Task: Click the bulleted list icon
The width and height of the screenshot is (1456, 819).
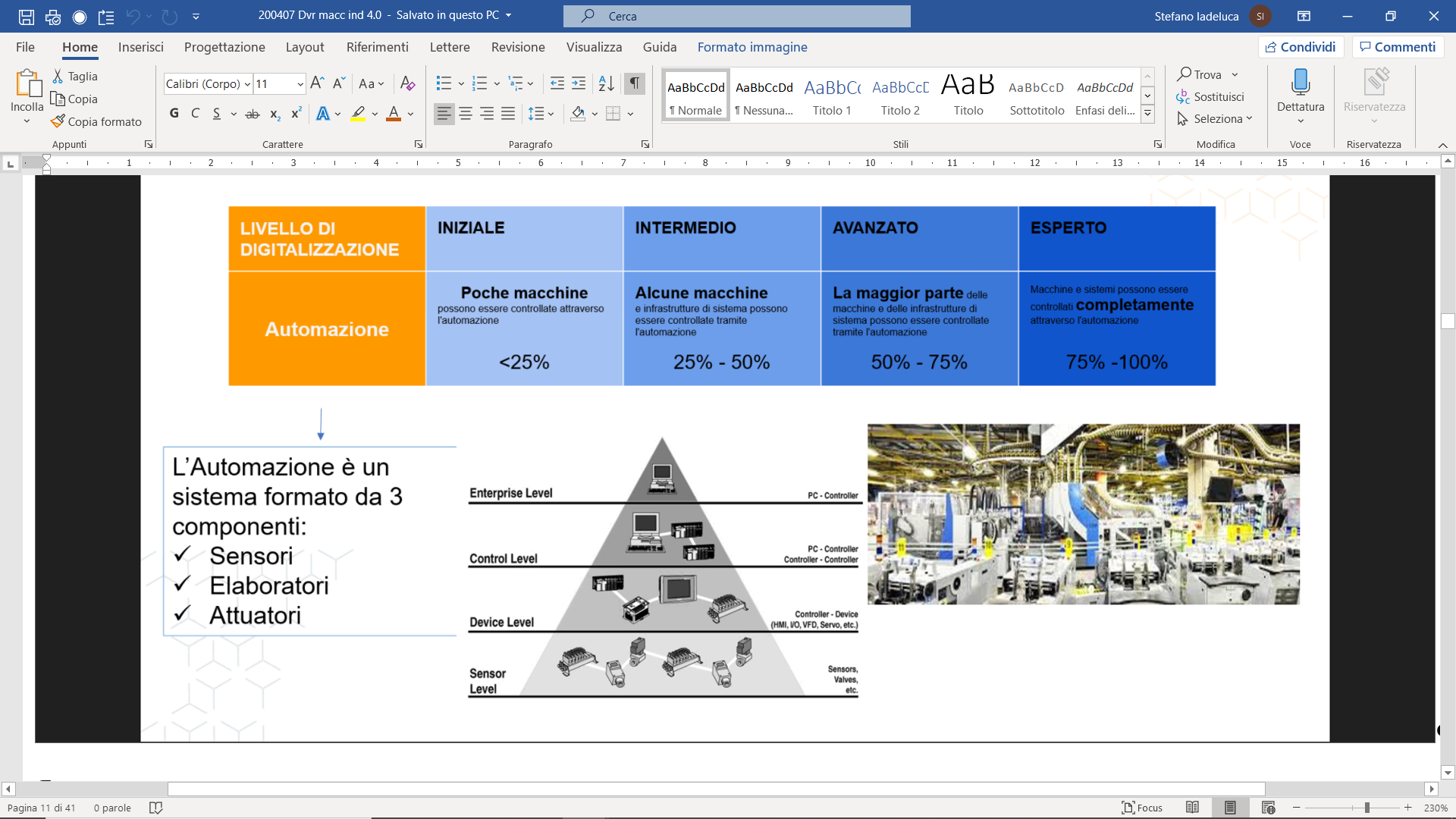Action: 444,83
